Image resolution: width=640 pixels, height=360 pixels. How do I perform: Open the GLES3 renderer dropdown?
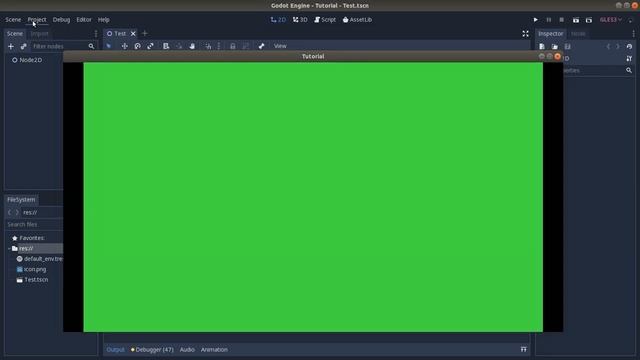[x=611, y=20]
